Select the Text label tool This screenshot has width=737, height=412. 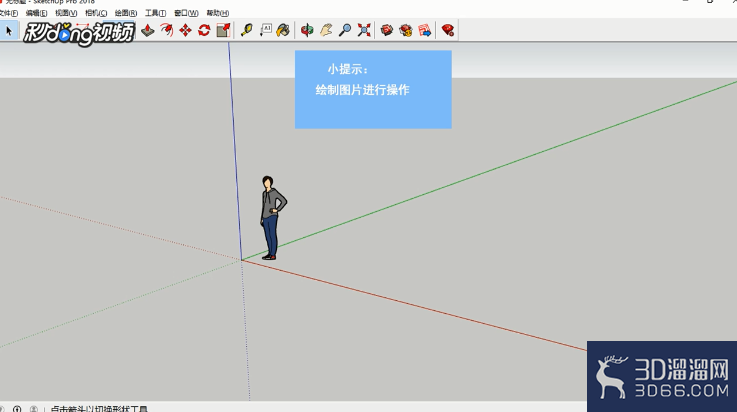point(266,31)
